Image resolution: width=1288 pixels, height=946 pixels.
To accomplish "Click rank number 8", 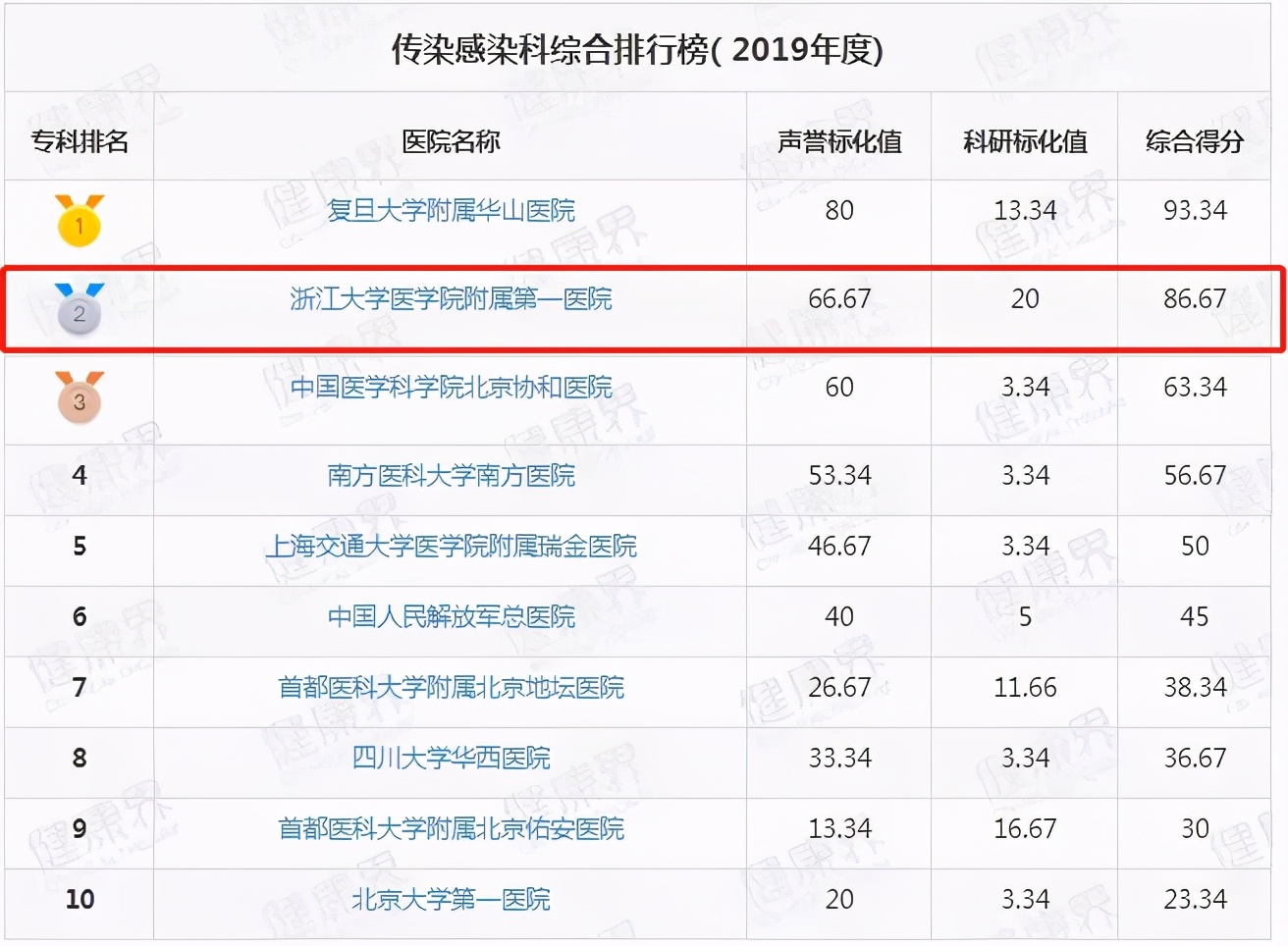I will coord(80,758).
